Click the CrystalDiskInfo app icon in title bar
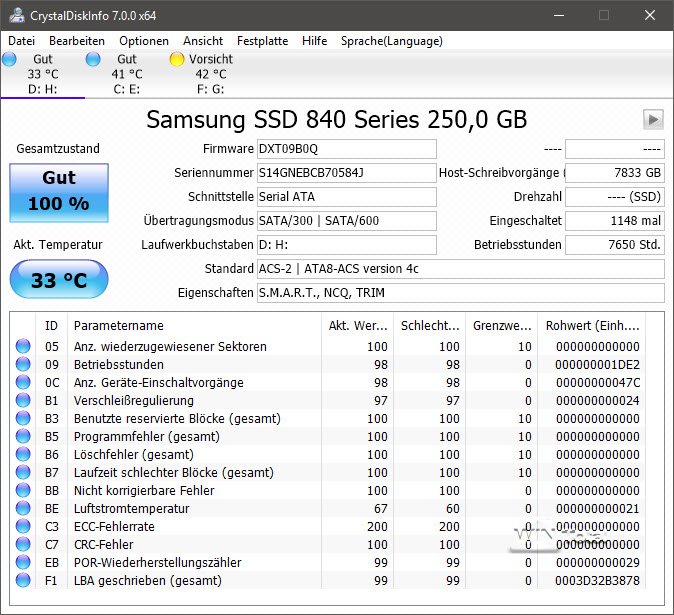 click(14, 16)
